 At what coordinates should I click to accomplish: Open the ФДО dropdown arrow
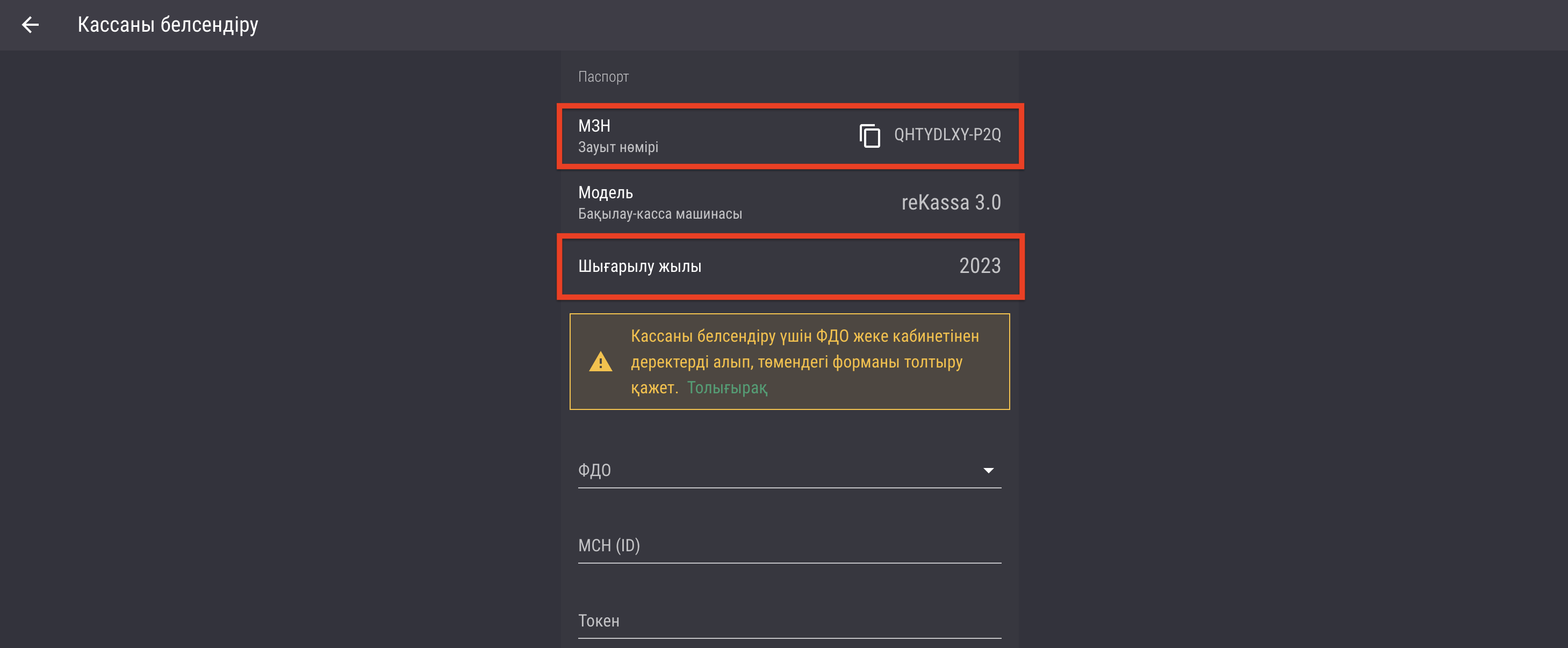988,470
